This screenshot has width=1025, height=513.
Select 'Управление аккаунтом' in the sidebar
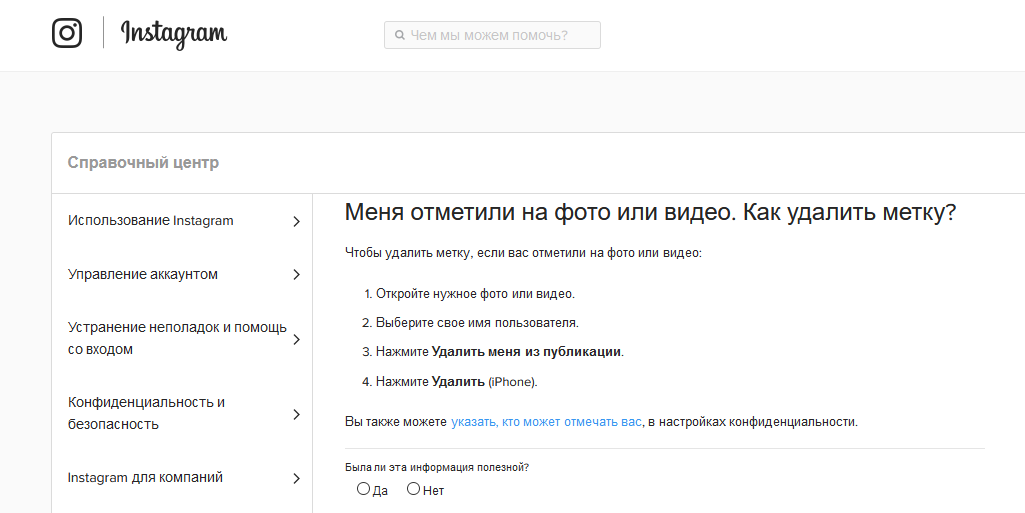[x=143, y=274]
